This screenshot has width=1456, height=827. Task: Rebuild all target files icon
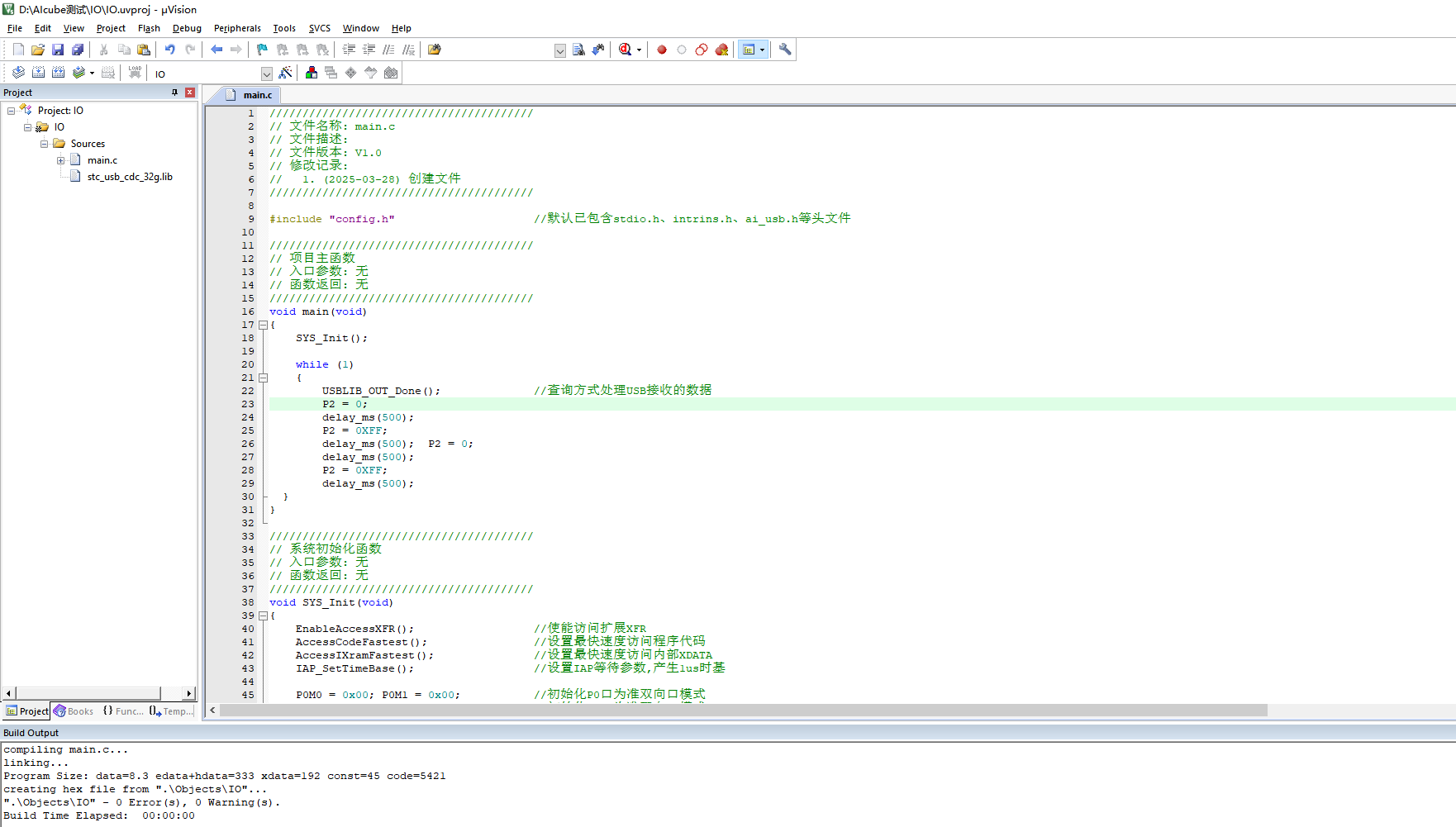click(x=58, y=73)
